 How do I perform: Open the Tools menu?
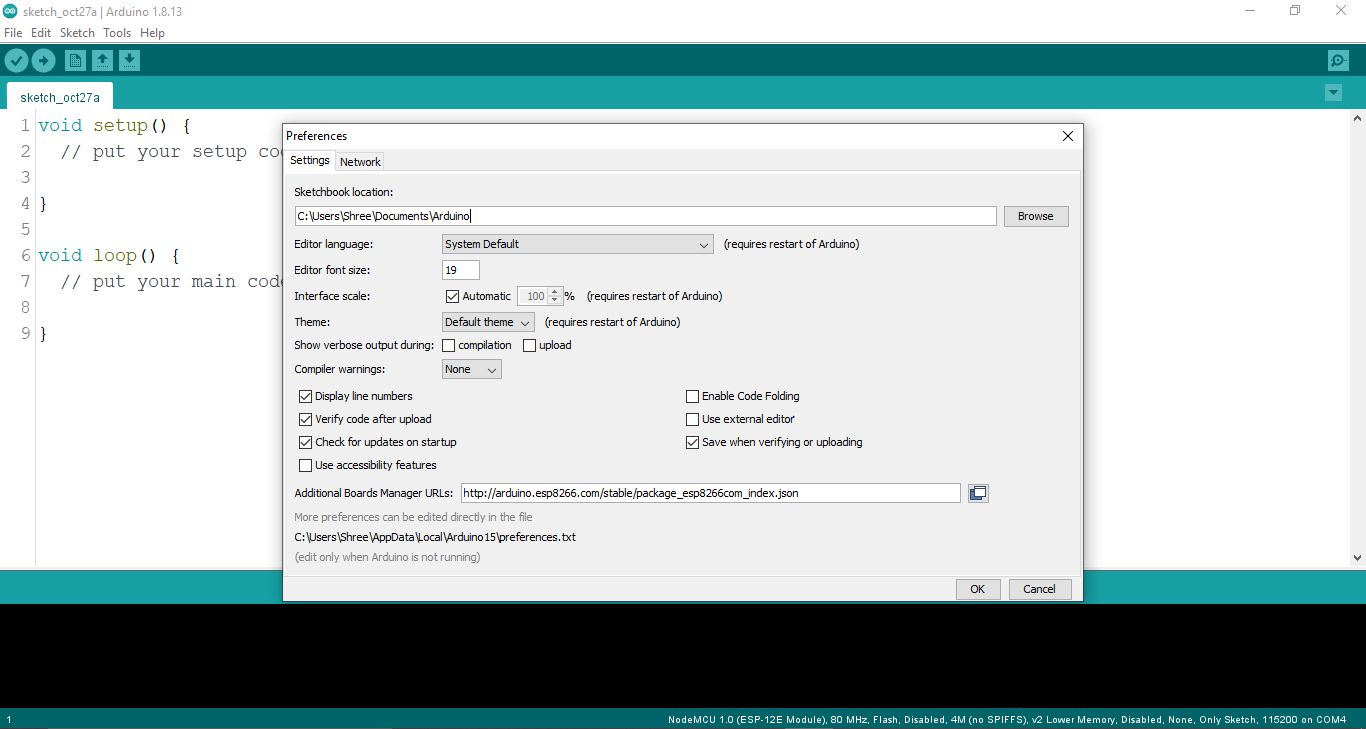[x=117, y=33]
